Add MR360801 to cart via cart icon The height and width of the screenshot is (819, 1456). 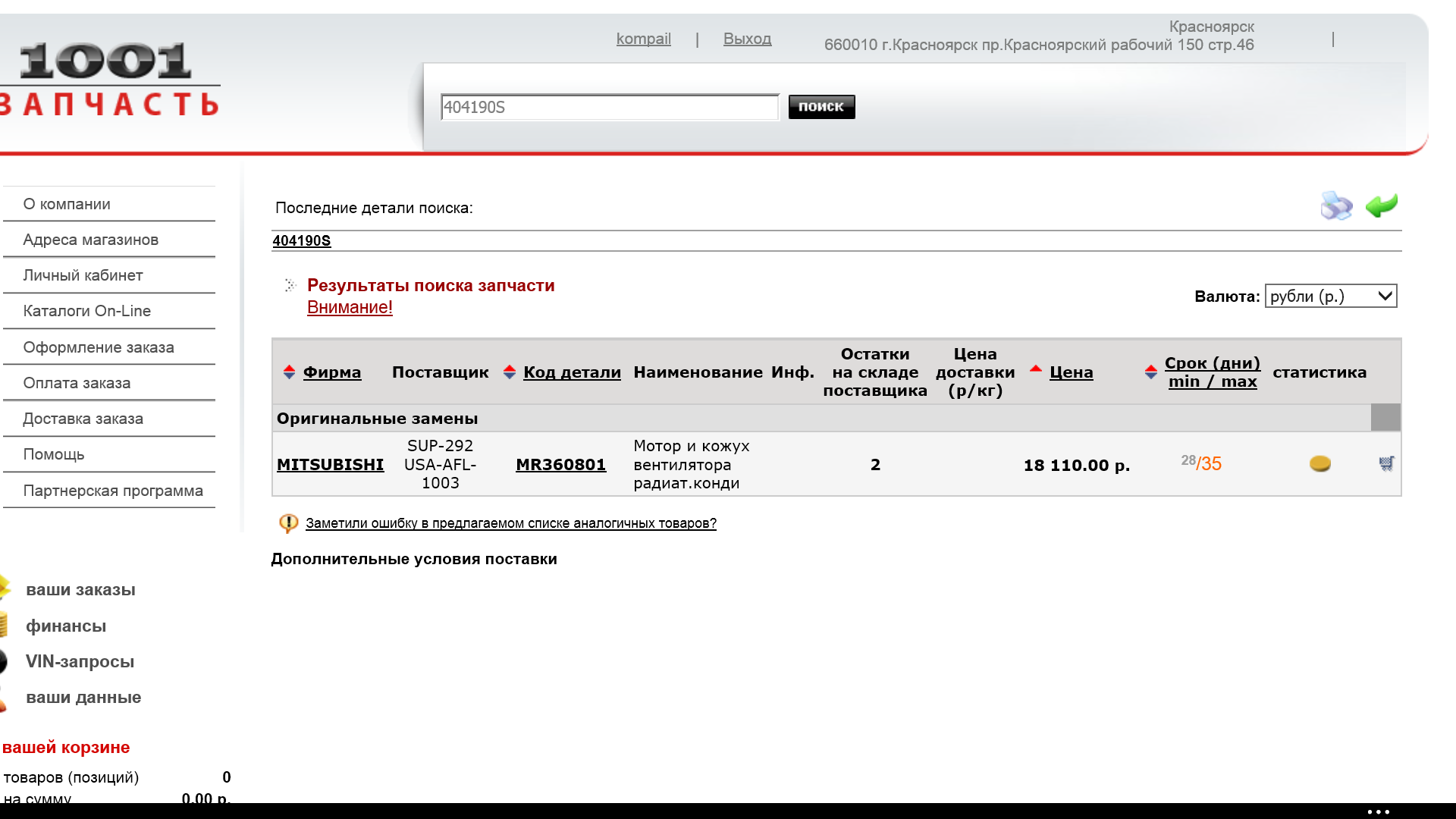coord(1386,463)
